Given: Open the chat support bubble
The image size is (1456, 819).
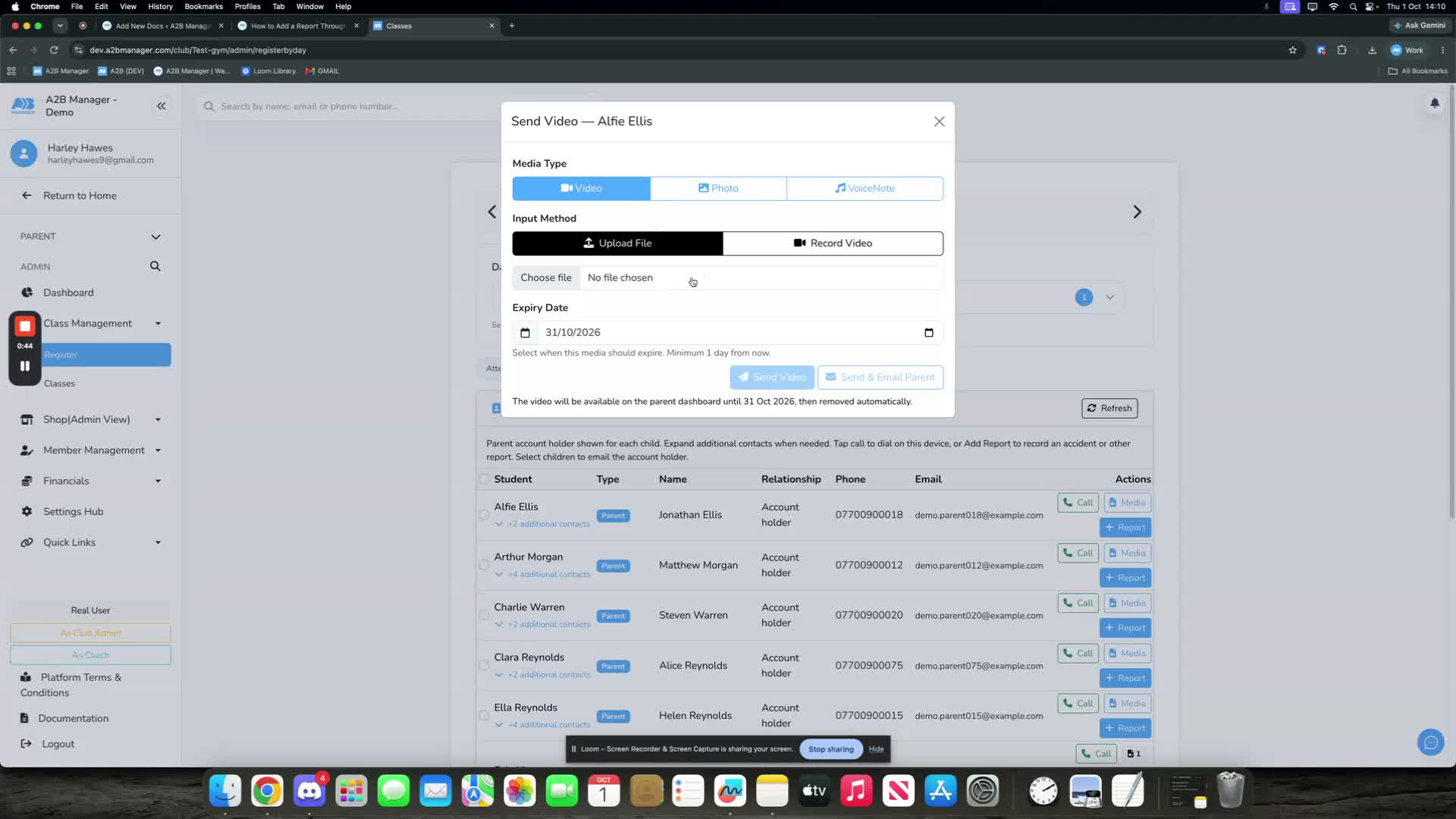Looking at the screenshot, I should coord(1431,742).
